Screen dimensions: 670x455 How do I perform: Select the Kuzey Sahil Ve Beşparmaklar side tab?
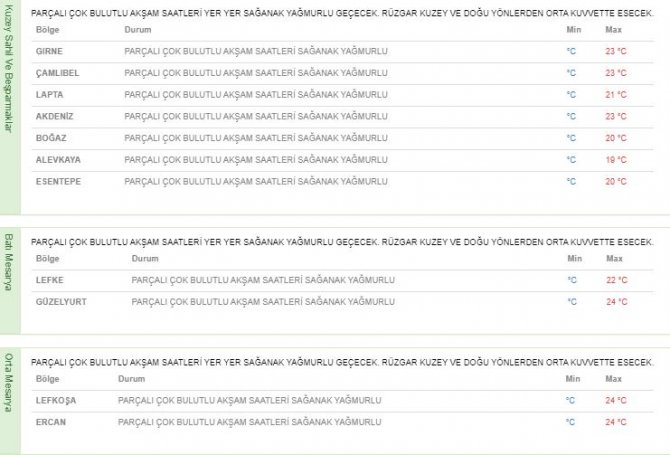10,107
